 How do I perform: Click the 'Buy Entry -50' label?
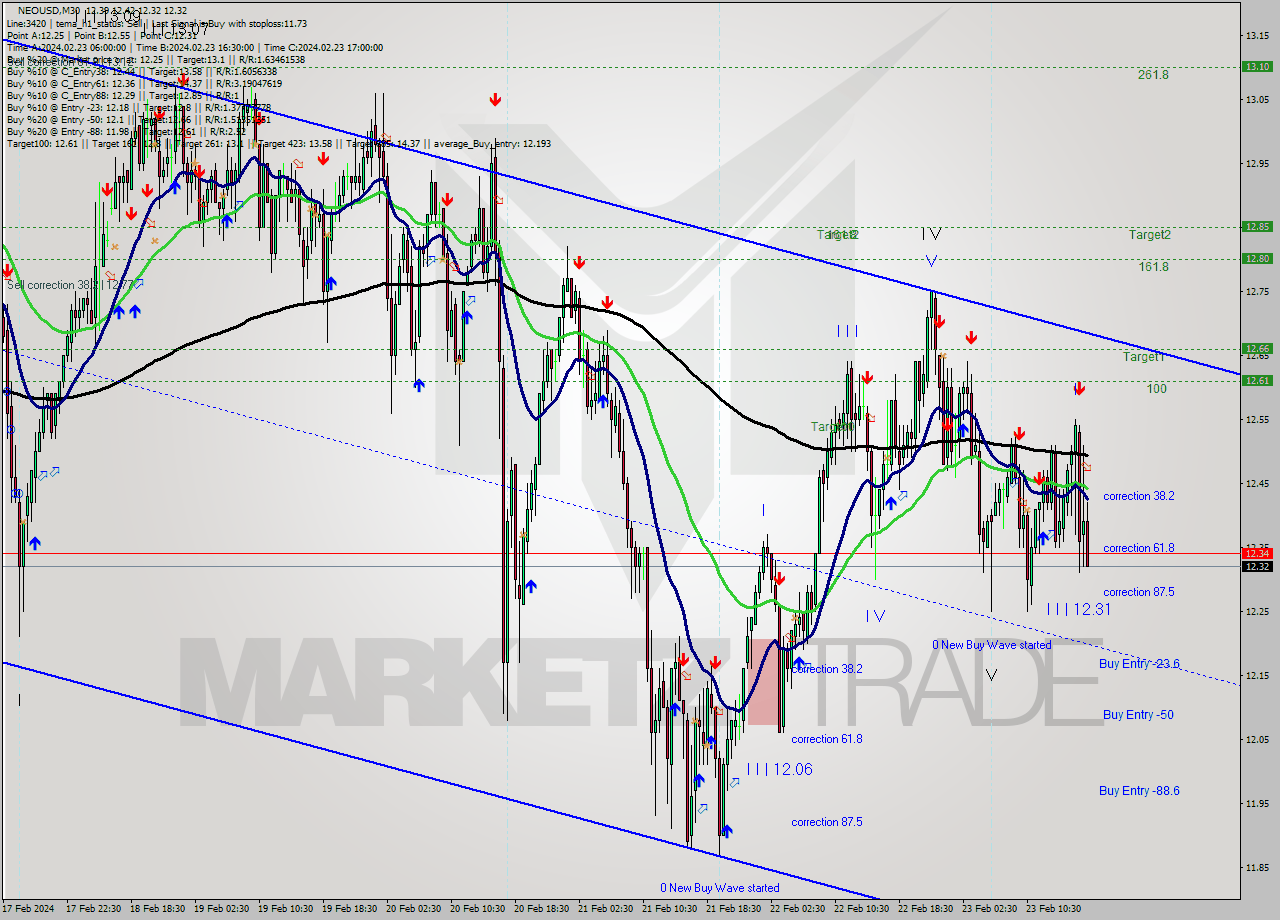pos(1138,715)
